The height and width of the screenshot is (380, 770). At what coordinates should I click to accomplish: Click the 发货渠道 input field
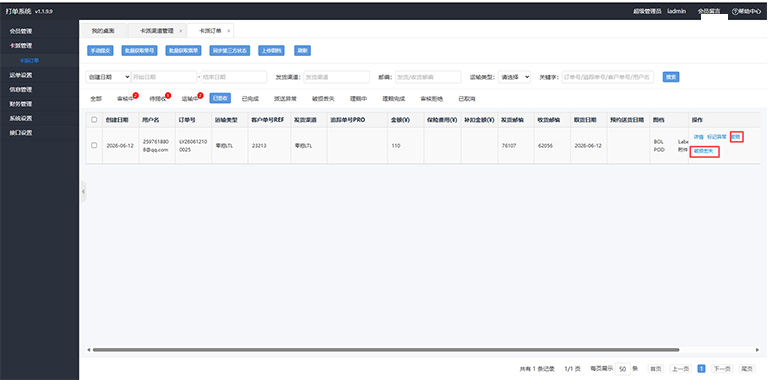click(336, 77)
